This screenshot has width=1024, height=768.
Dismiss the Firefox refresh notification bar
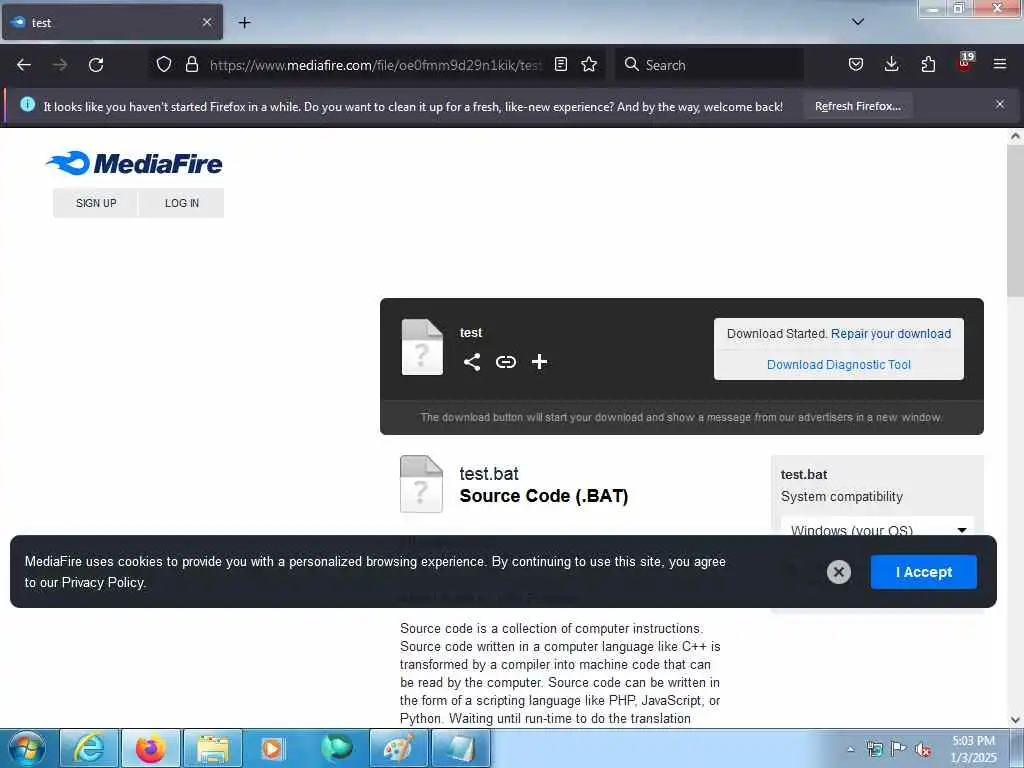[1000, 104]
